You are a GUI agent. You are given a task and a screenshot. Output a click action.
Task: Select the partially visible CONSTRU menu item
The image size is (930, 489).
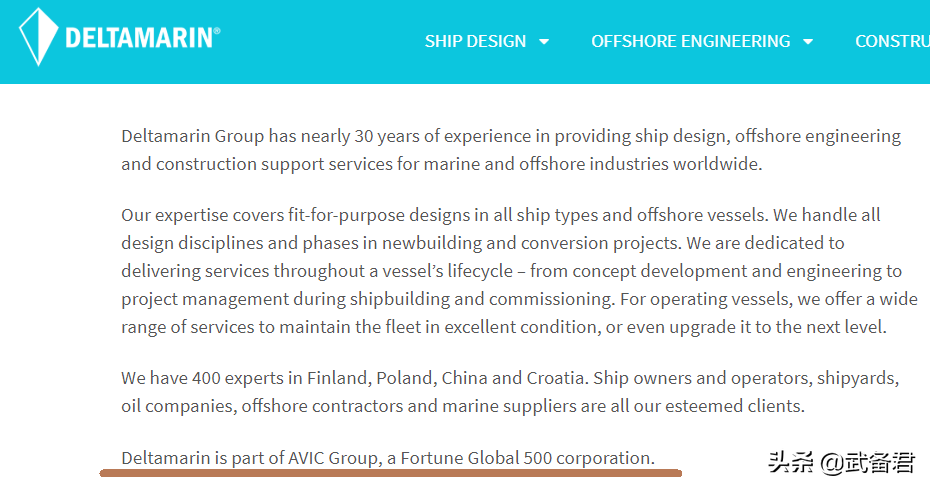click(891, 41)
